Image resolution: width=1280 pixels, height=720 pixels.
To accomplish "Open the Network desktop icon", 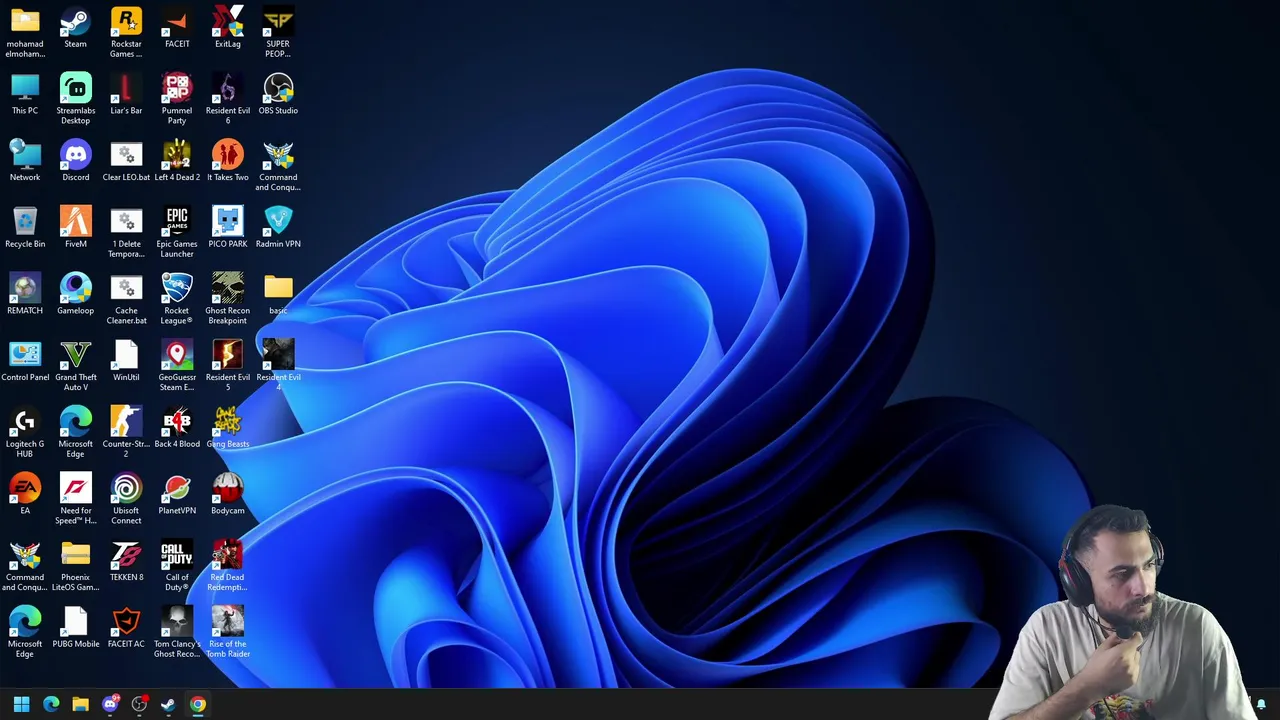I will click(x=25, y=160).
